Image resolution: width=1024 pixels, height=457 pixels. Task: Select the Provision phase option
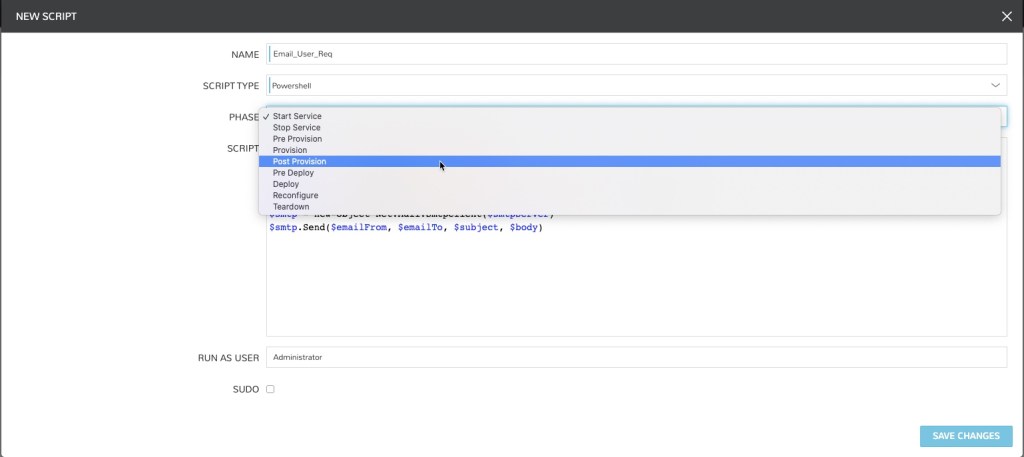[x=290, y=150]
